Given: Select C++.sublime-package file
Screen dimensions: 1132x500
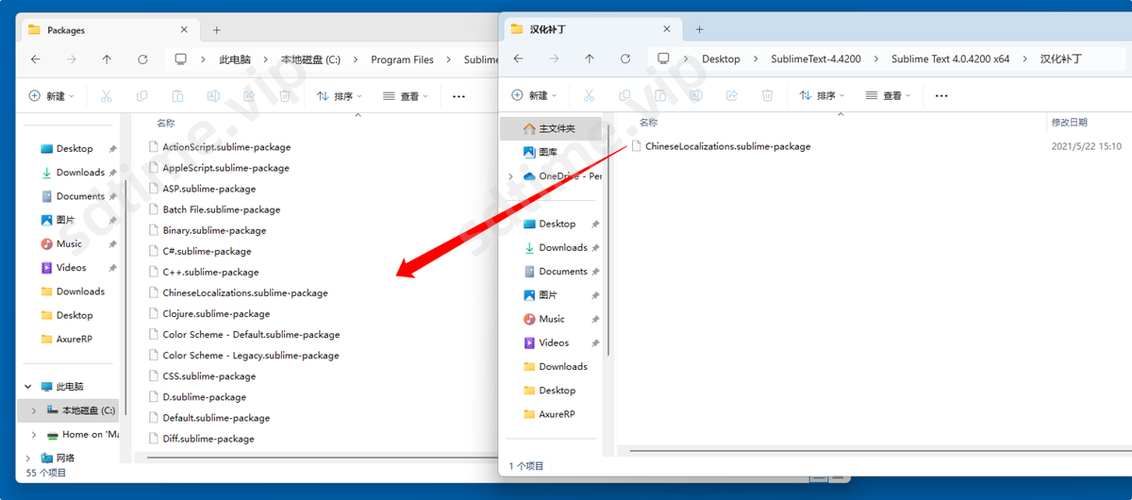Looking at the screenshot, I should coord(211,272).
